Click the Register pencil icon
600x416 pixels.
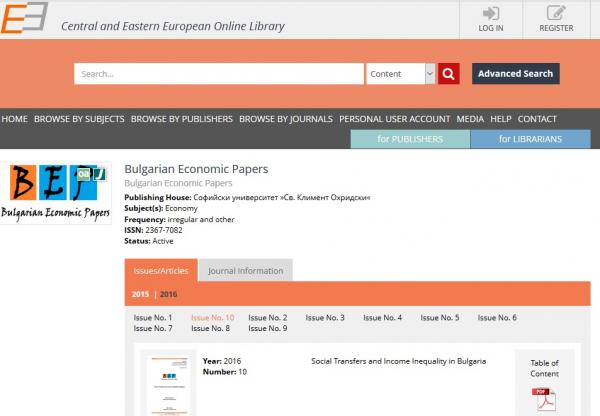click(x=556, y=13)
